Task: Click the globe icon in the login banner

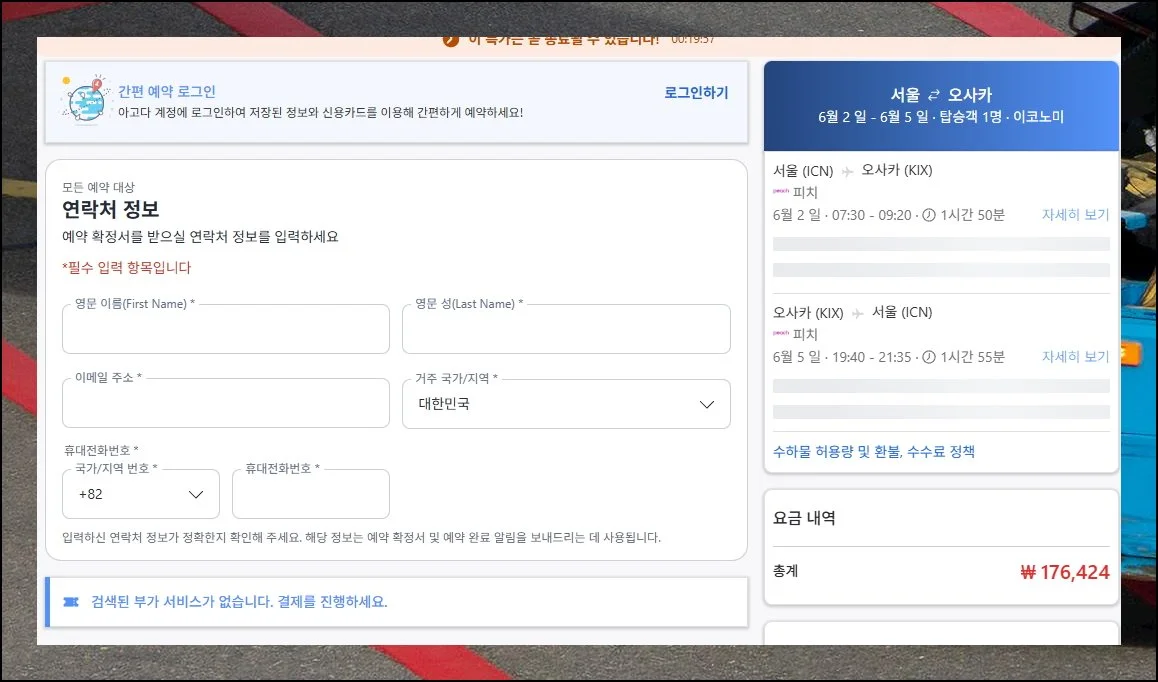Action: pos(86,100)
